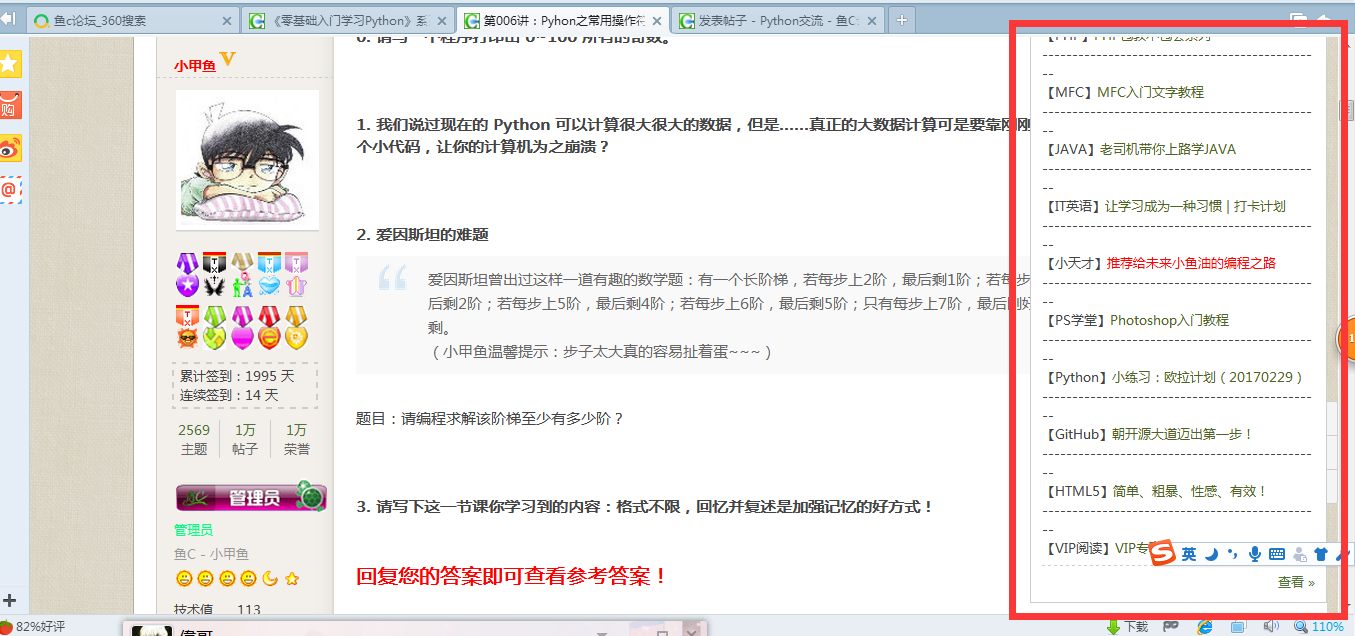
Task: Click the 小甲鱼 avatar image
Action: [x=247, y=160]
